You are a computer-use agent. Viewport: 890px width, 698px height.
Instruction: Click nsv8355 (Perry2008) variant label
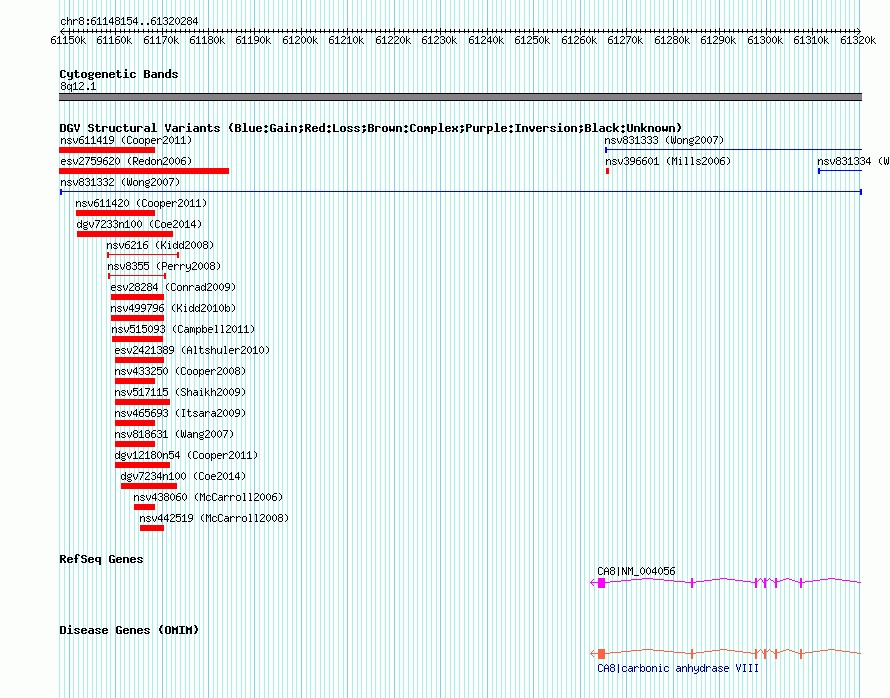164,266
